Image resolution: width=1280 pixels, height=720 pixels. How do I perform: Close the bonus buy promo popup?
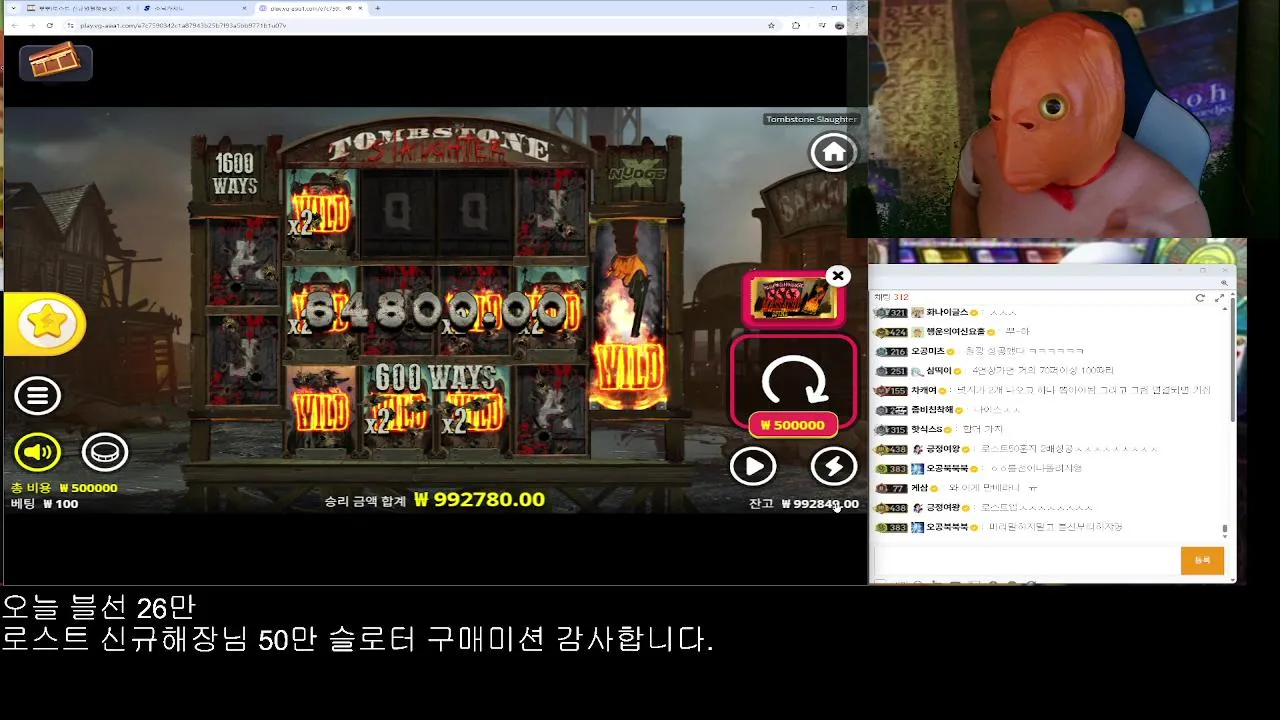coord(838,276)
